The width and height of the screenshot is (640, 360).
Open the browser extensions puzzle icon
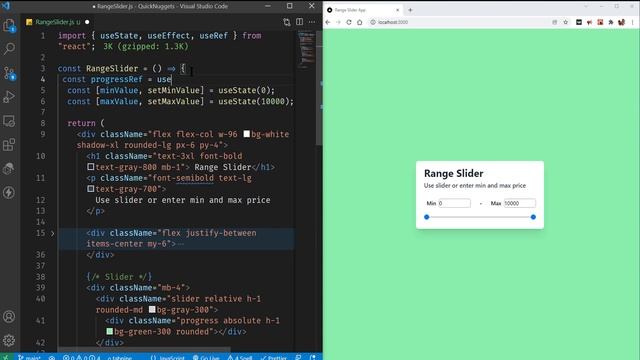(611, 22)
